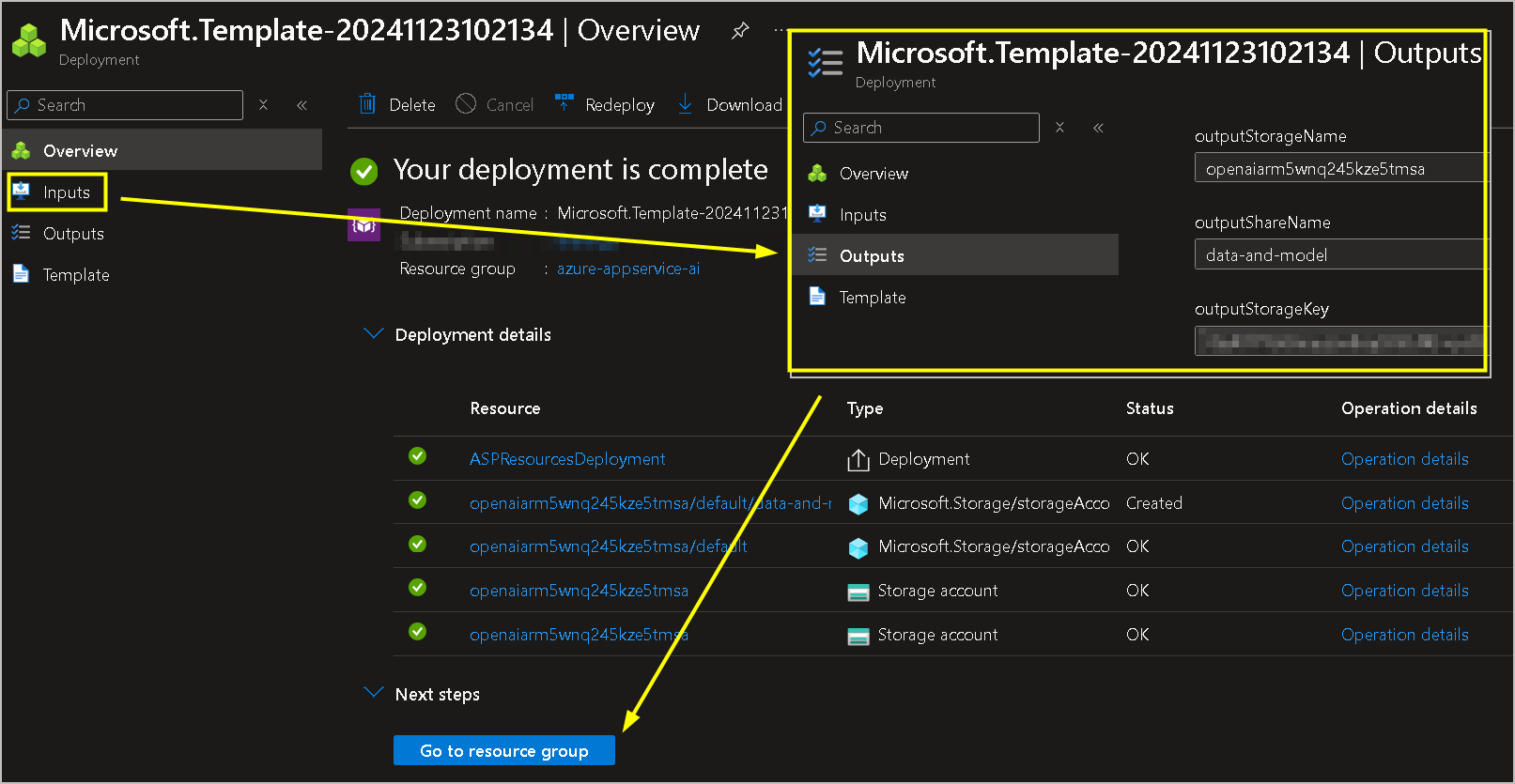Click the more options ellipsis in header

click(779, 30)
